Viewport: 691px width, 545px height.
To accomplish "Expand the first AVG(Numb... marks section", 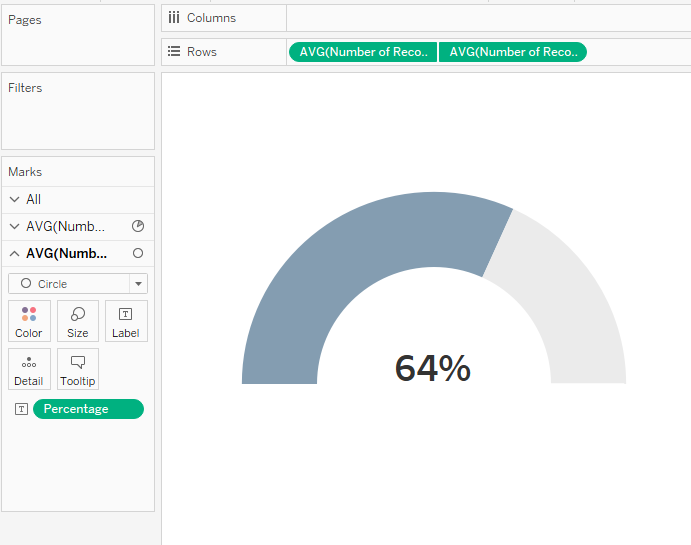I will click(x=15, y=226).
